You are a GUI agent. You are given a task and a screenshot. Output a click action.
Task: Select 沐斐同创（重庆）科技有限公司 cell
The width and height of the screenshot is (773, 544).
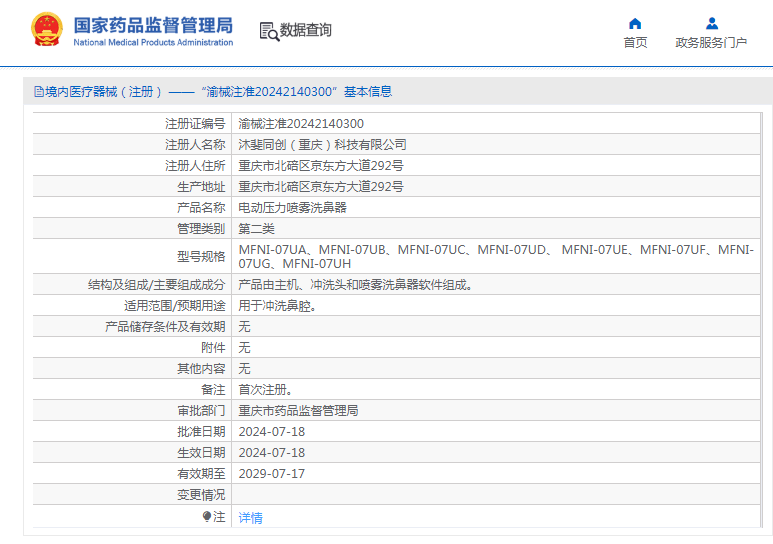tap(322, 145)
